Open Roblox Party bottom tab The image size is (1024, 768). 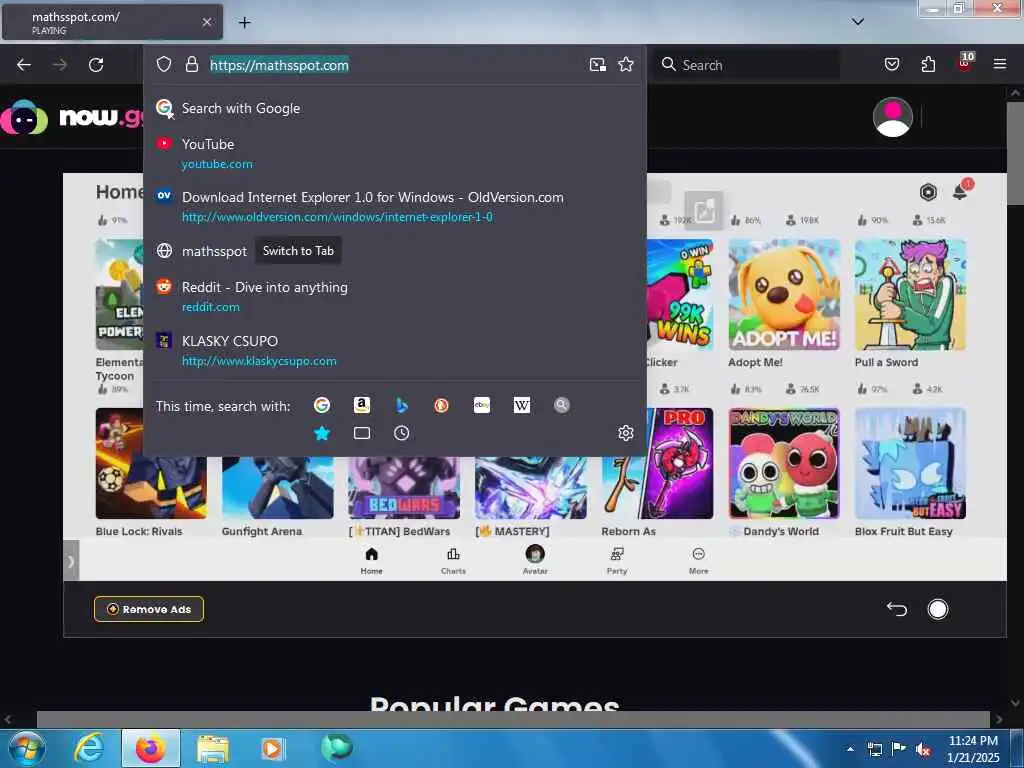pyautogui.click(x=616, y=560)
